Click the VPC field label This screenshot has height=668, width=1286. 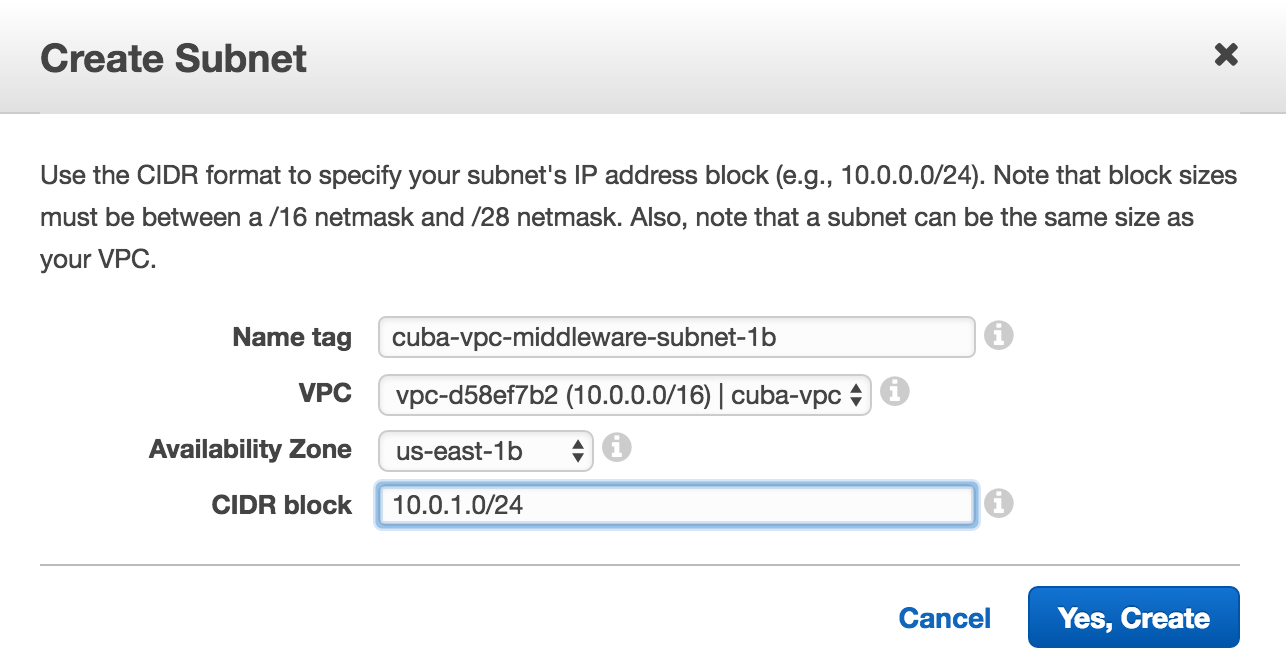325,393
